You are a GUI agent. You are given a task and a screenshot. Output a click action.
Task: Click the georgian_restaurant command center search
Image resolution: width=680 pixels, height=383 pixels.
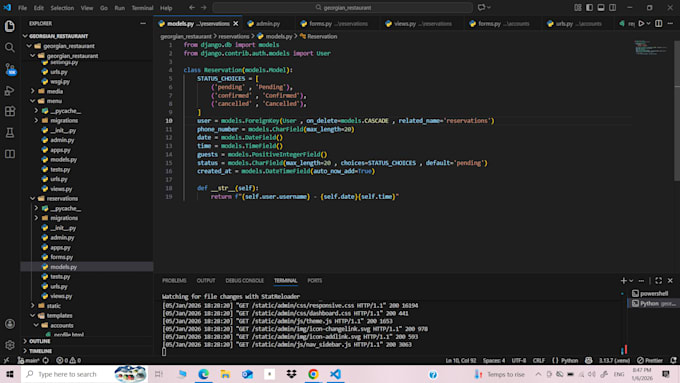point(343,7)
